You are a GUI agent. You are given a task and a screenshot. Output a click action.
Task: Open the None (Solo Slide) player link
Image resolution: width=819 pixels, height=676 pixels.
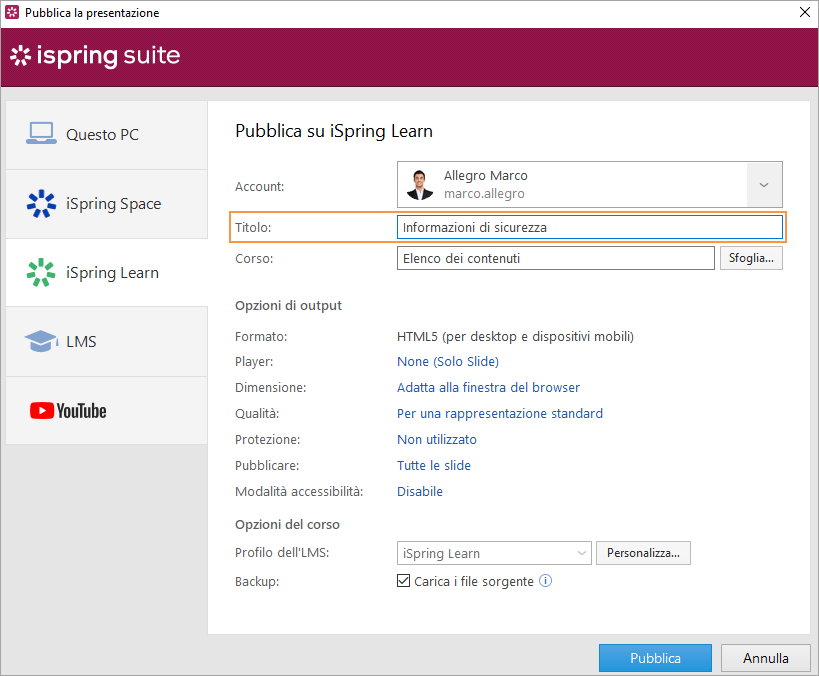coord(447,361)
